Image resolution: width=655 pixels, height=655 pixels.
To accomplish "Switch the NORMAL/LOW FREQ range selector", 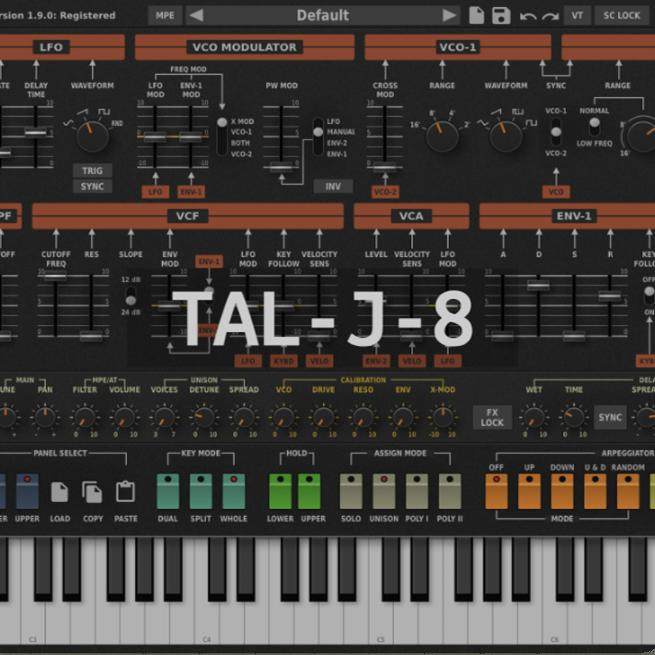I will (x=594, y=127).
